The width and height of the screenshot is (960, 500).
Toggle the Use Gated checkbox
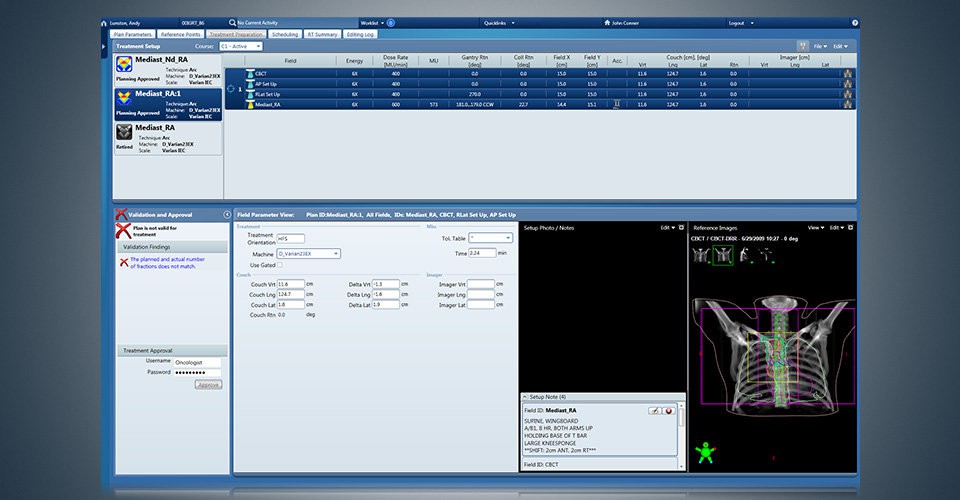pyautogui.click(x=280, y=265)
